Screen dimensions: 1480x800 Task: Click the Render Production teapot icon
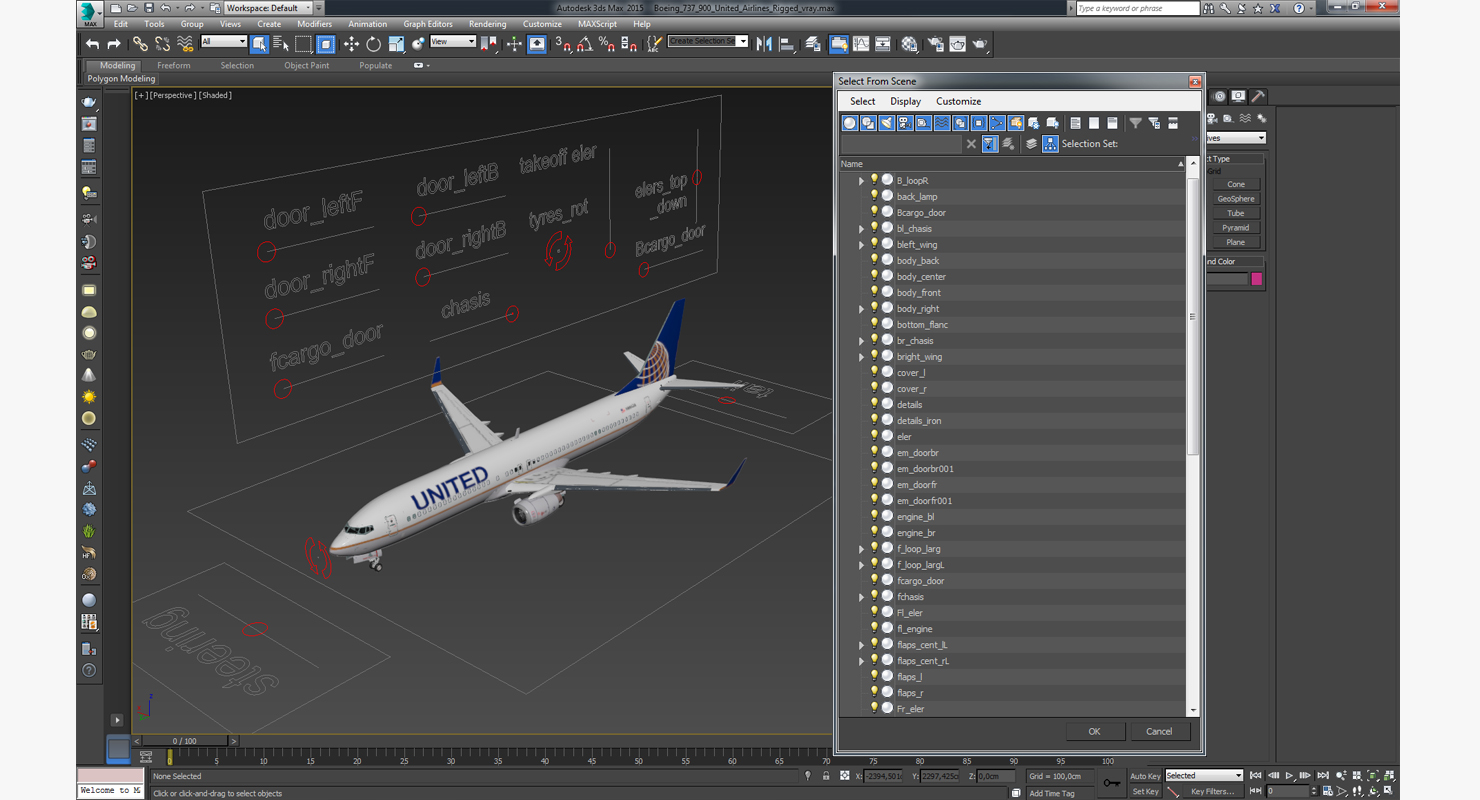pyautogui.click(x=980, y=44)
